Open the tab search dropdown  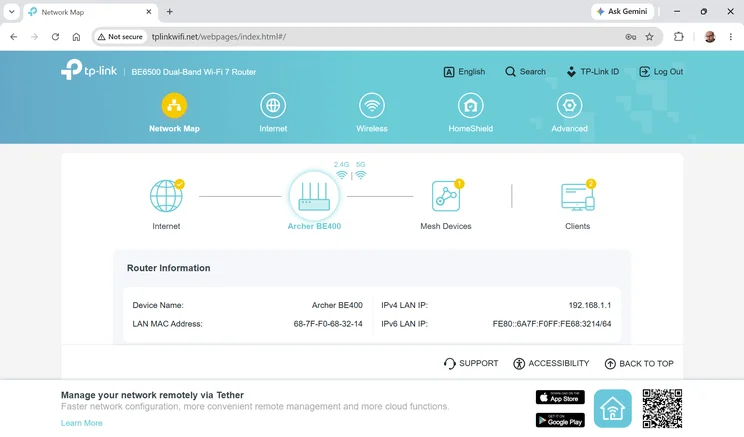(11, 12)
